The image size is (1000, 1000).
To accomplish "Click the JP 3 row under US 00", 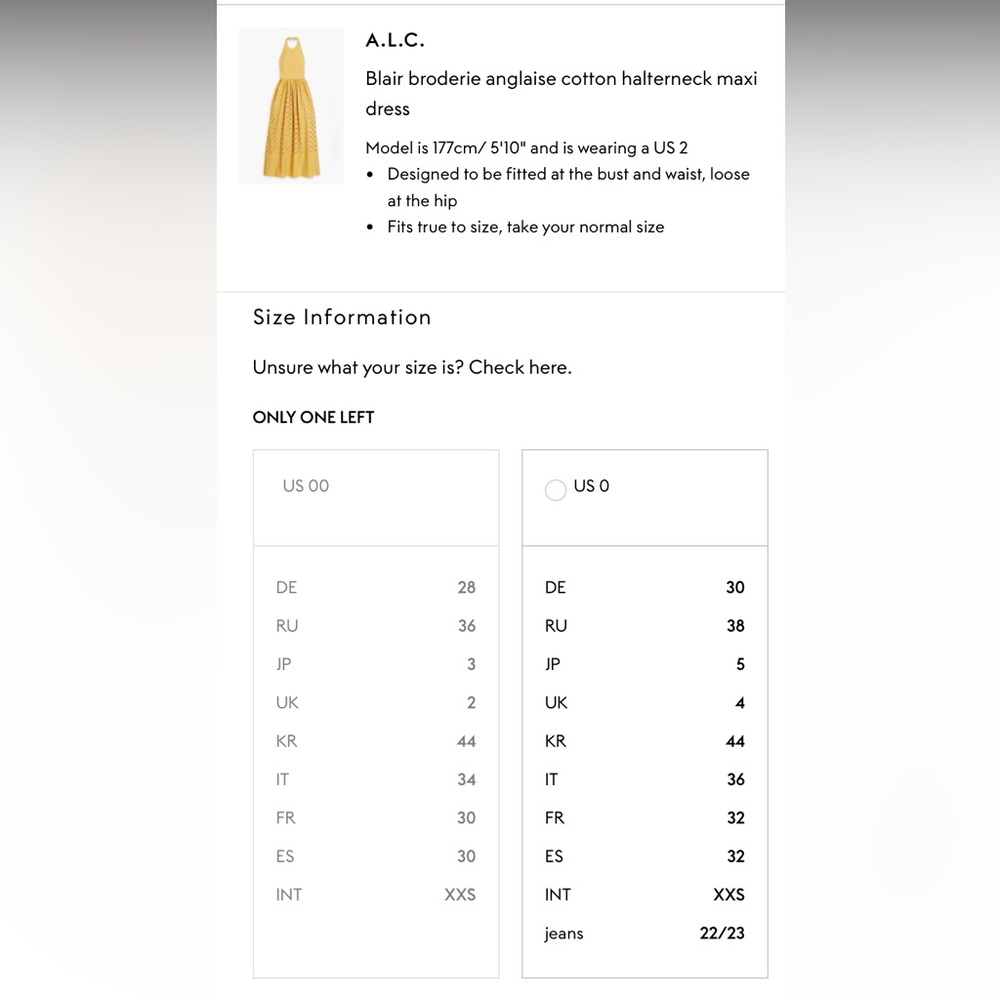I will coord(376,664).
